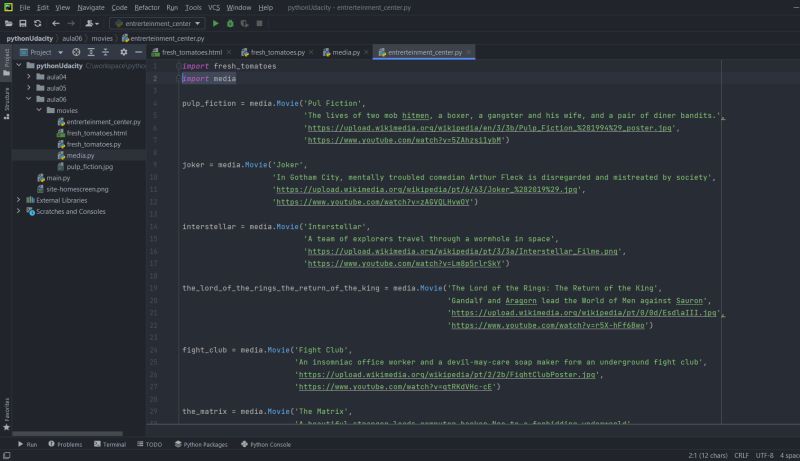Click the Pulp Fiction poster wikimedia URL
This screenshot has width=800, height=461.
[x=489, y=128]
